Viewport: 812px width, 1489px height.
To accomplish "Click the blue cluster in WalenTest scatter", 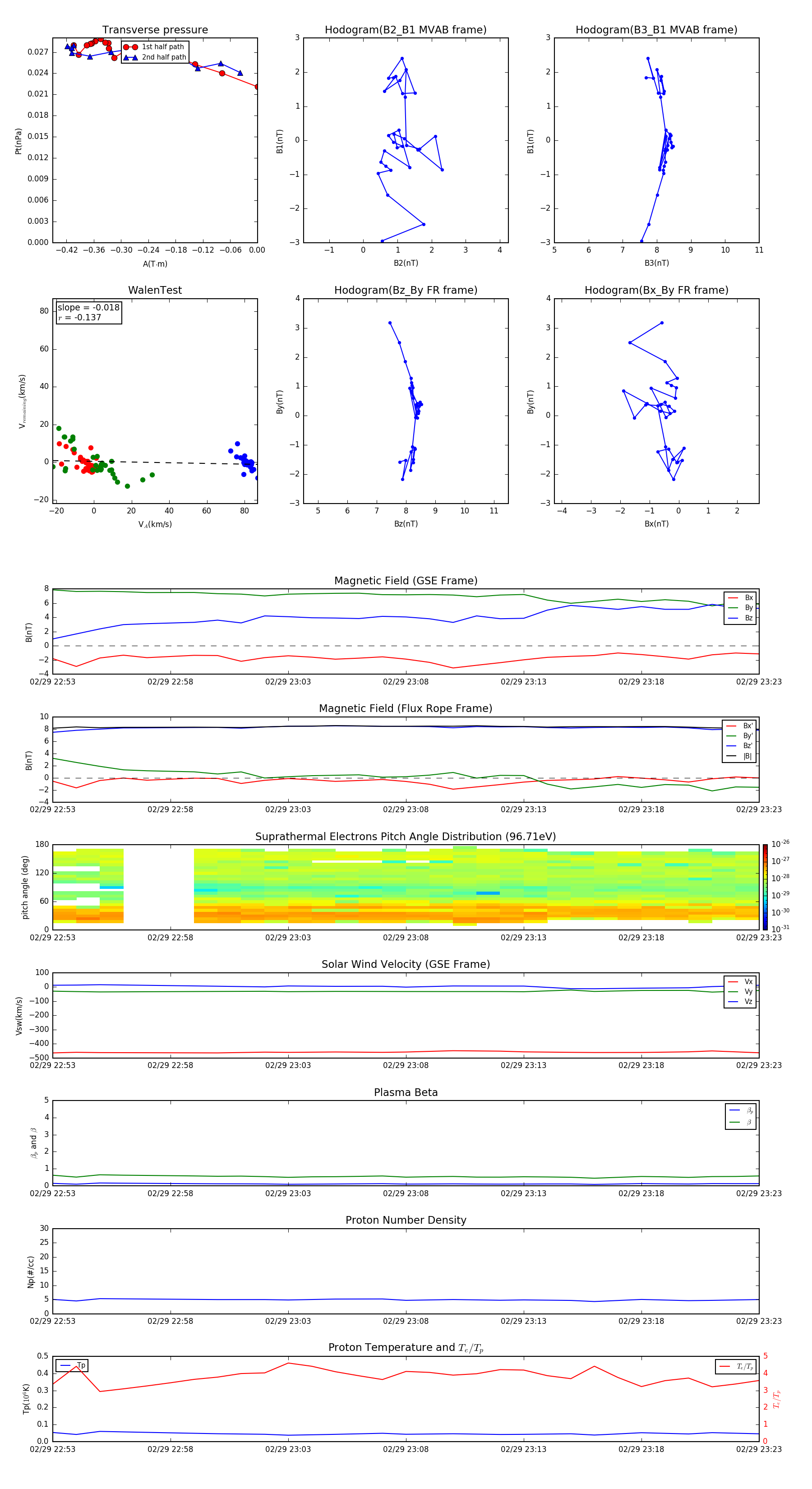I will pyautogui.click(x=245, y=460).
